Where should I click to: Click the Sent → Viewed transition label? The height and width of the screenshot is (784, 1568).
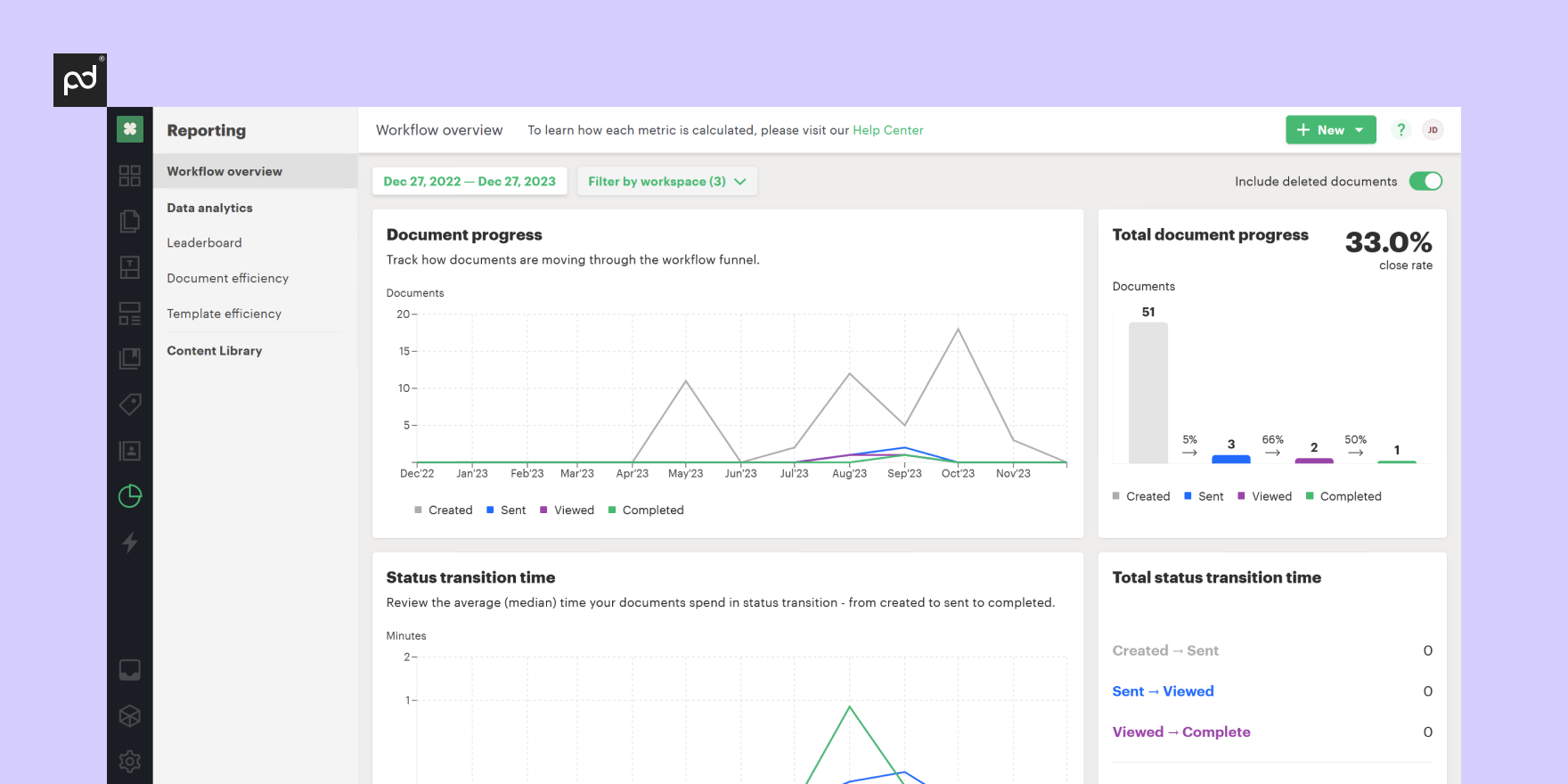click(1163, 691)
